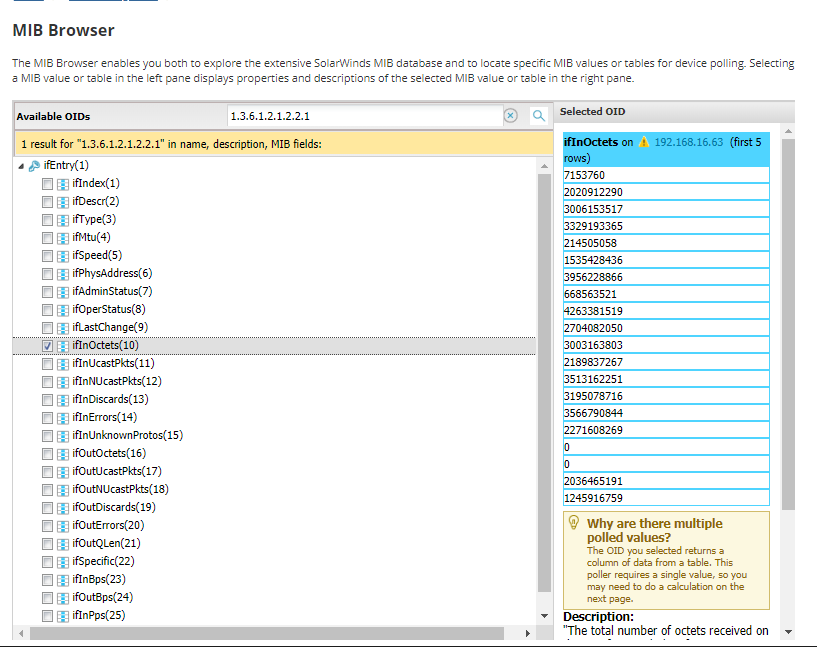Click the table icon for ifMtu(4)
817x647 pixels.
(63, 238)
